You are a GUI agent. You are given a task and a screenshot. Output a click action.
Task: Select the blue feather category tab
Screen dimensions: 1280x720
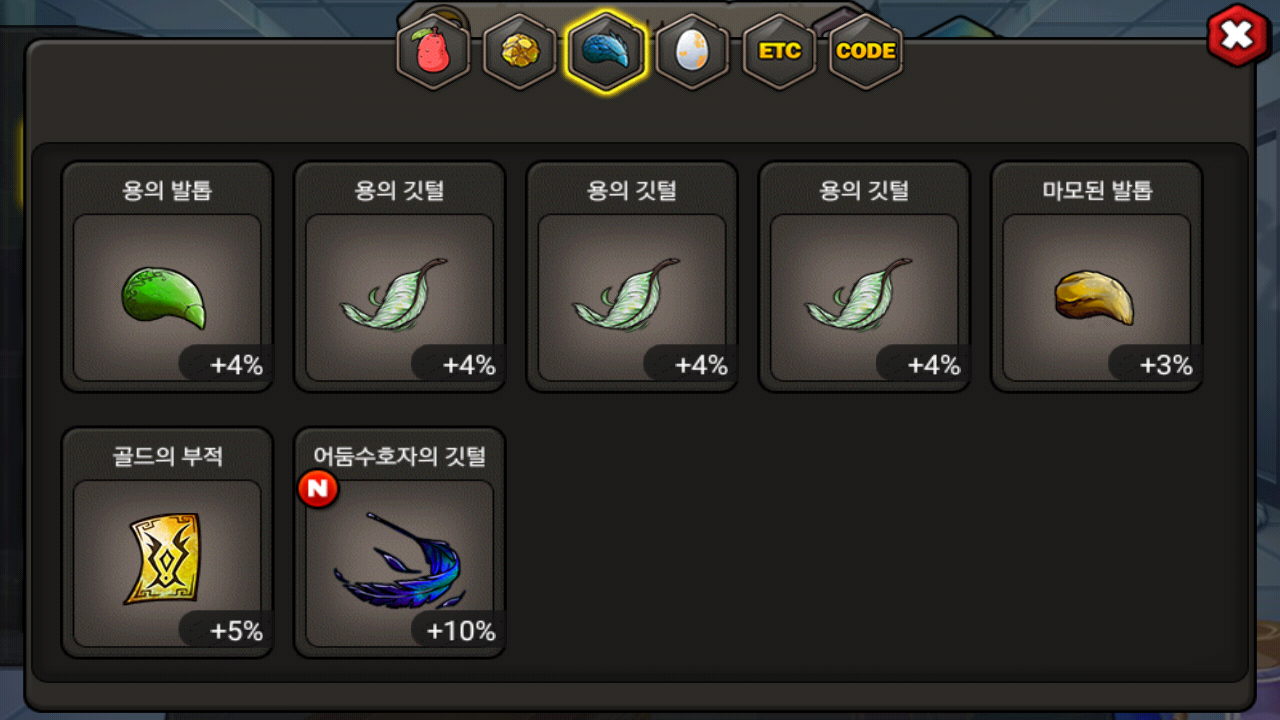(x=606, y=52)
